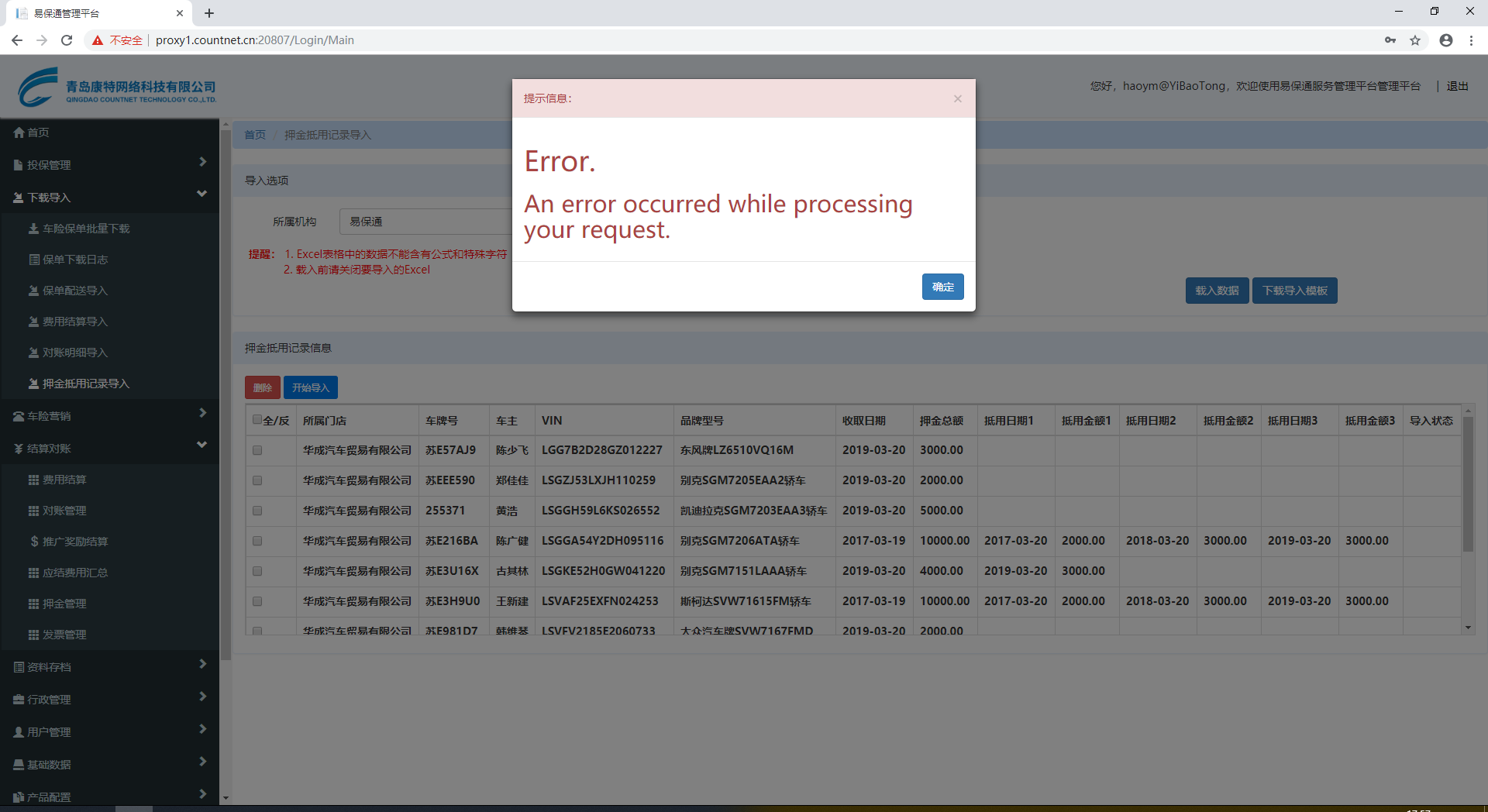Click the red 删除 button
This screenshot has width=1488, height=812.
pyautogui.click(x=263, y=387)
